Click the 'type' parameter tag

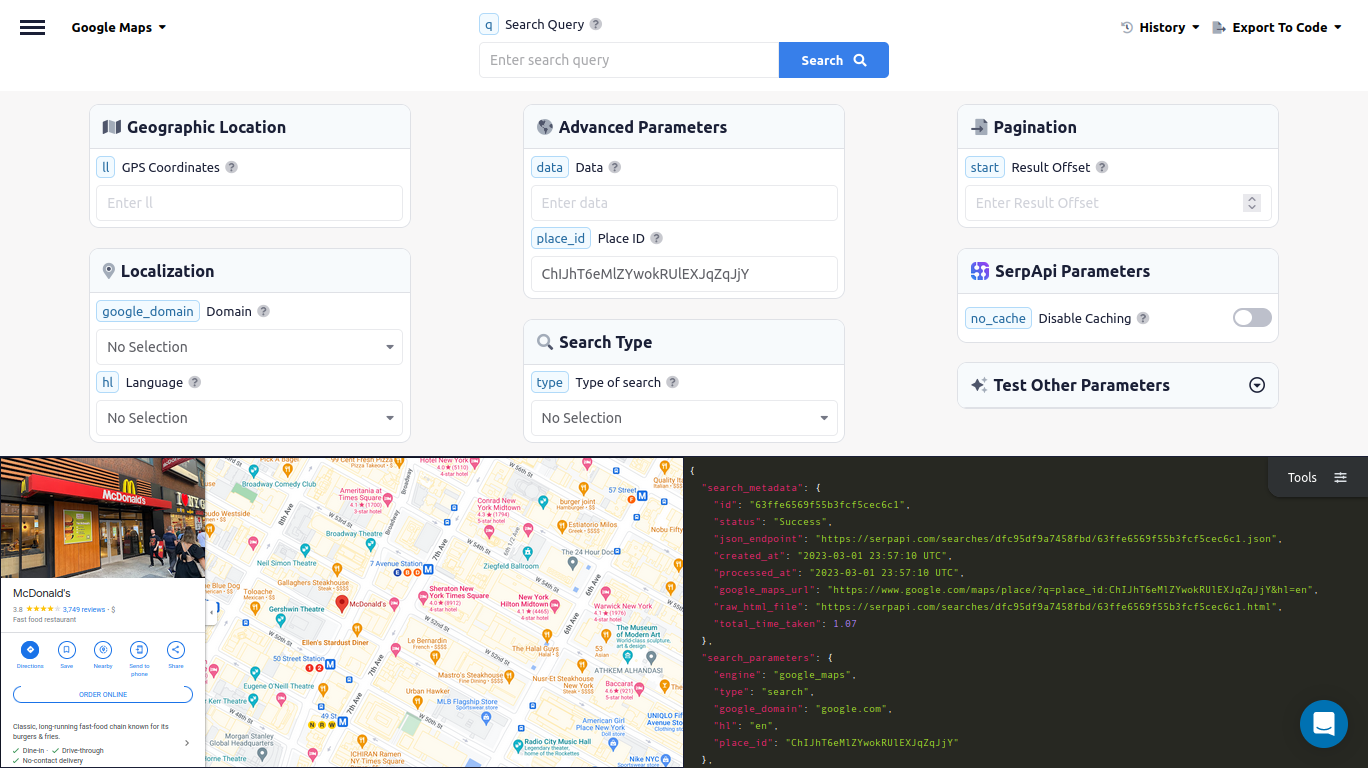coord(550,382)
